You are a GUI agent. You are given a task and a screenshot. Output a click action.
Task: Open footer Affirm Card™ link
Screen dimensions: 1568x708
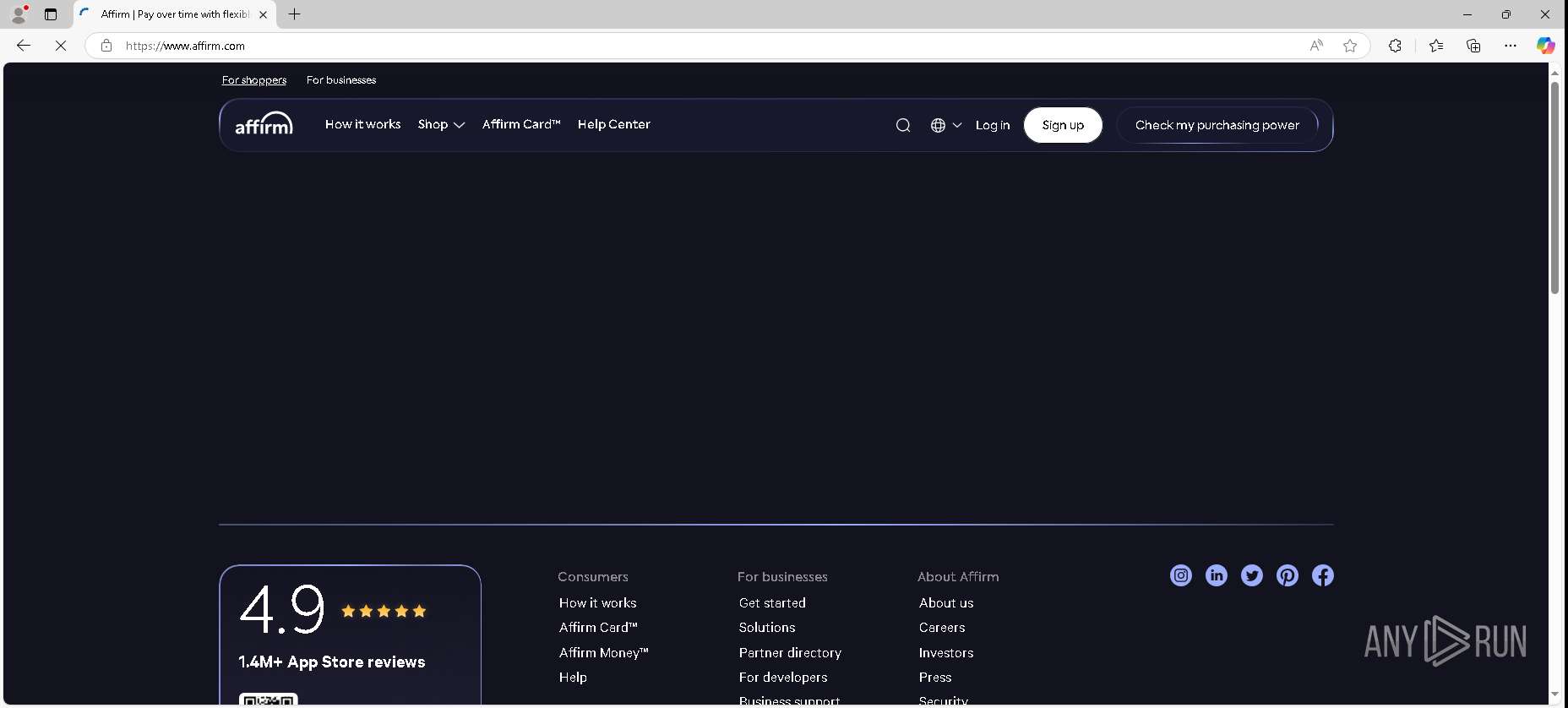point(598,627)
